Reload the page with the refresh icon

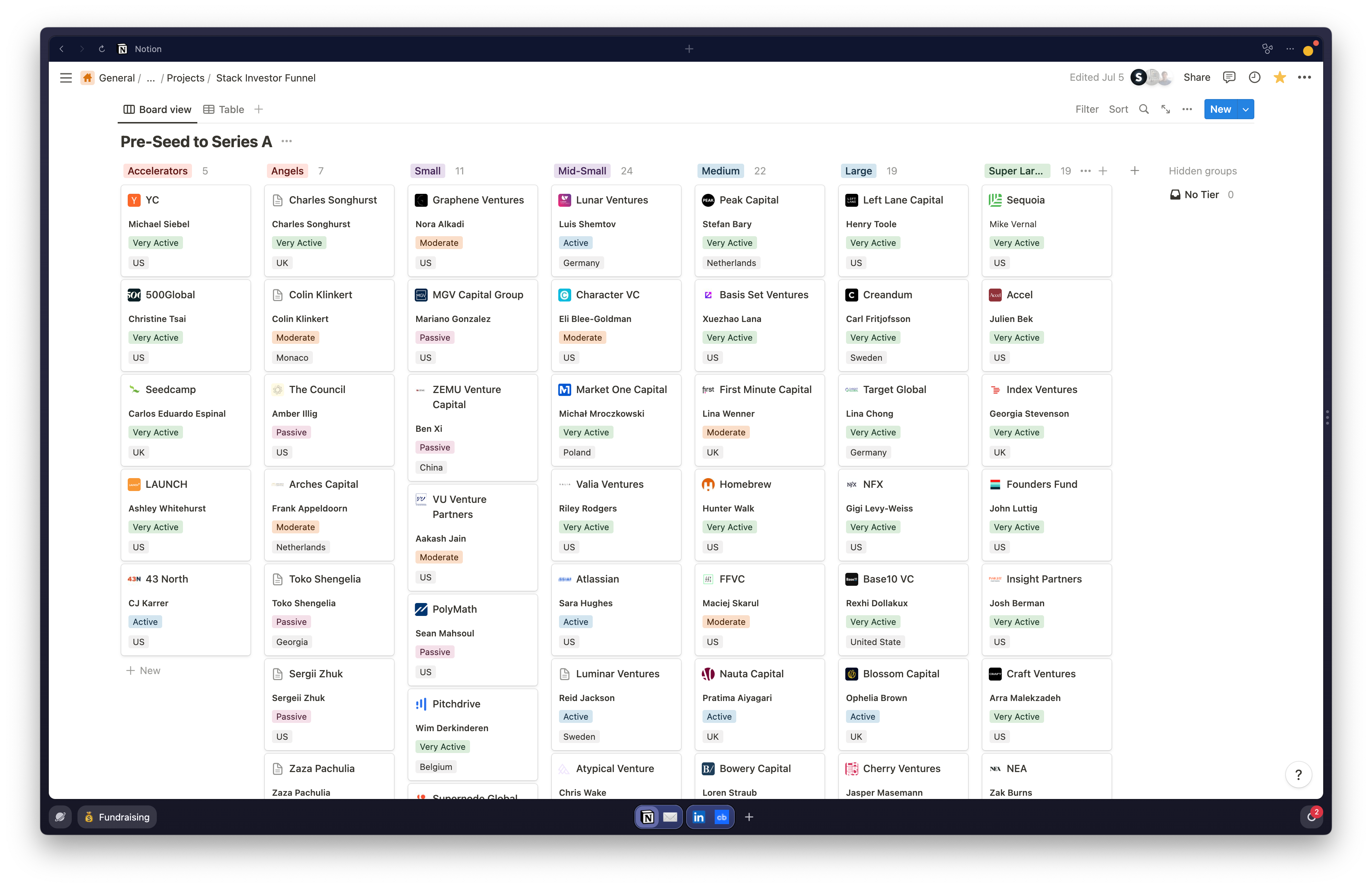[x=102, y=49]
